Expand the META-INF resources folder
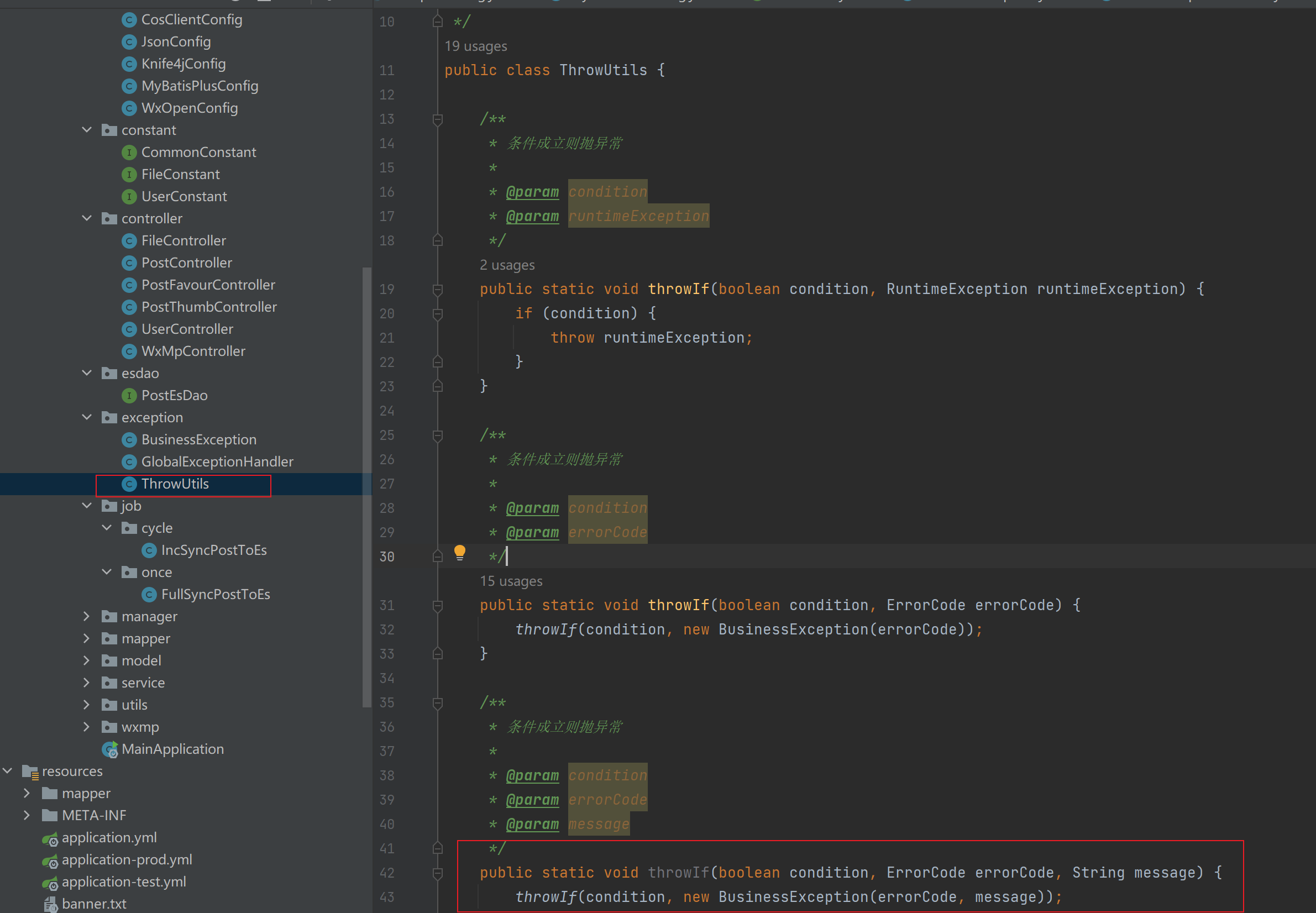 pyautogui.click(x=27, y=815)
